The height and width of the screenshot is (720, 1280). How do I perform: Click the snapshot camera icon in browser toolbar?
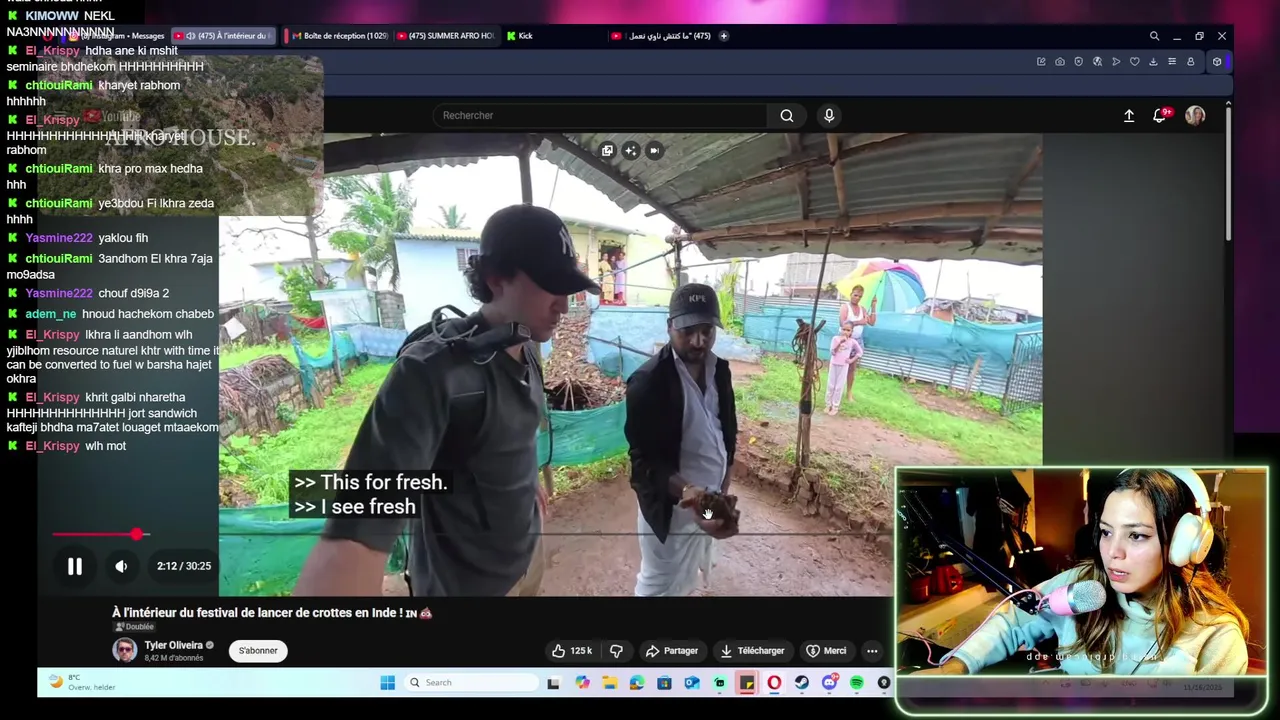point(1060,62)
